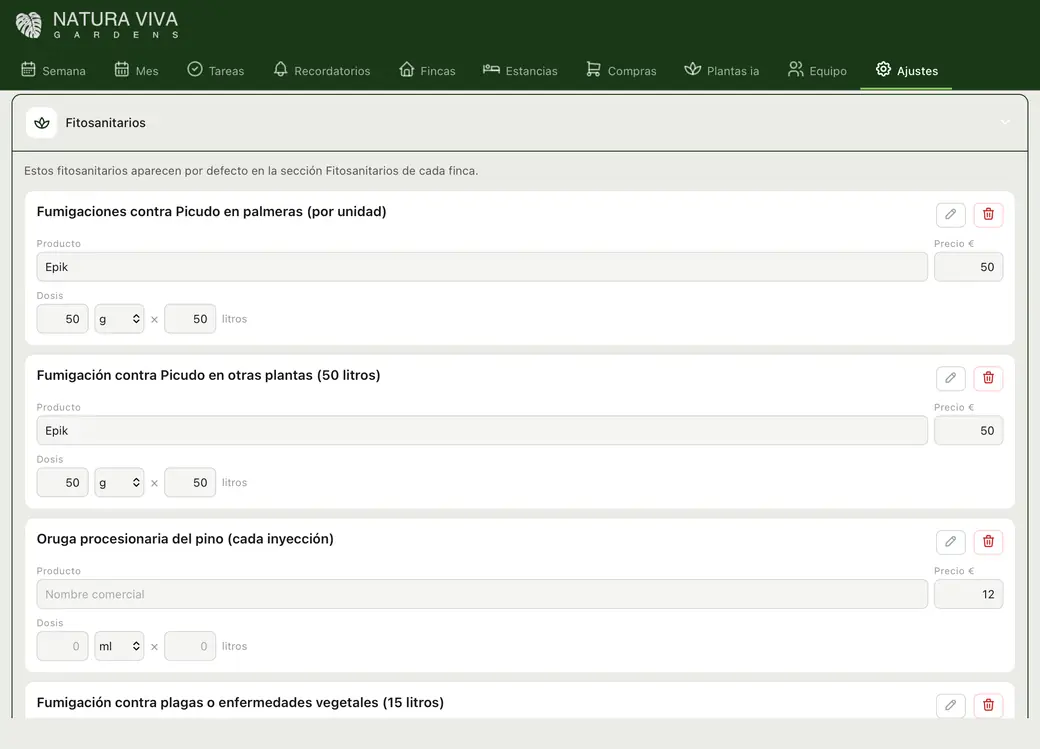Screen dimensions: 1040x749
Task: Select the Ajustes tab
Action: [906, 70]
